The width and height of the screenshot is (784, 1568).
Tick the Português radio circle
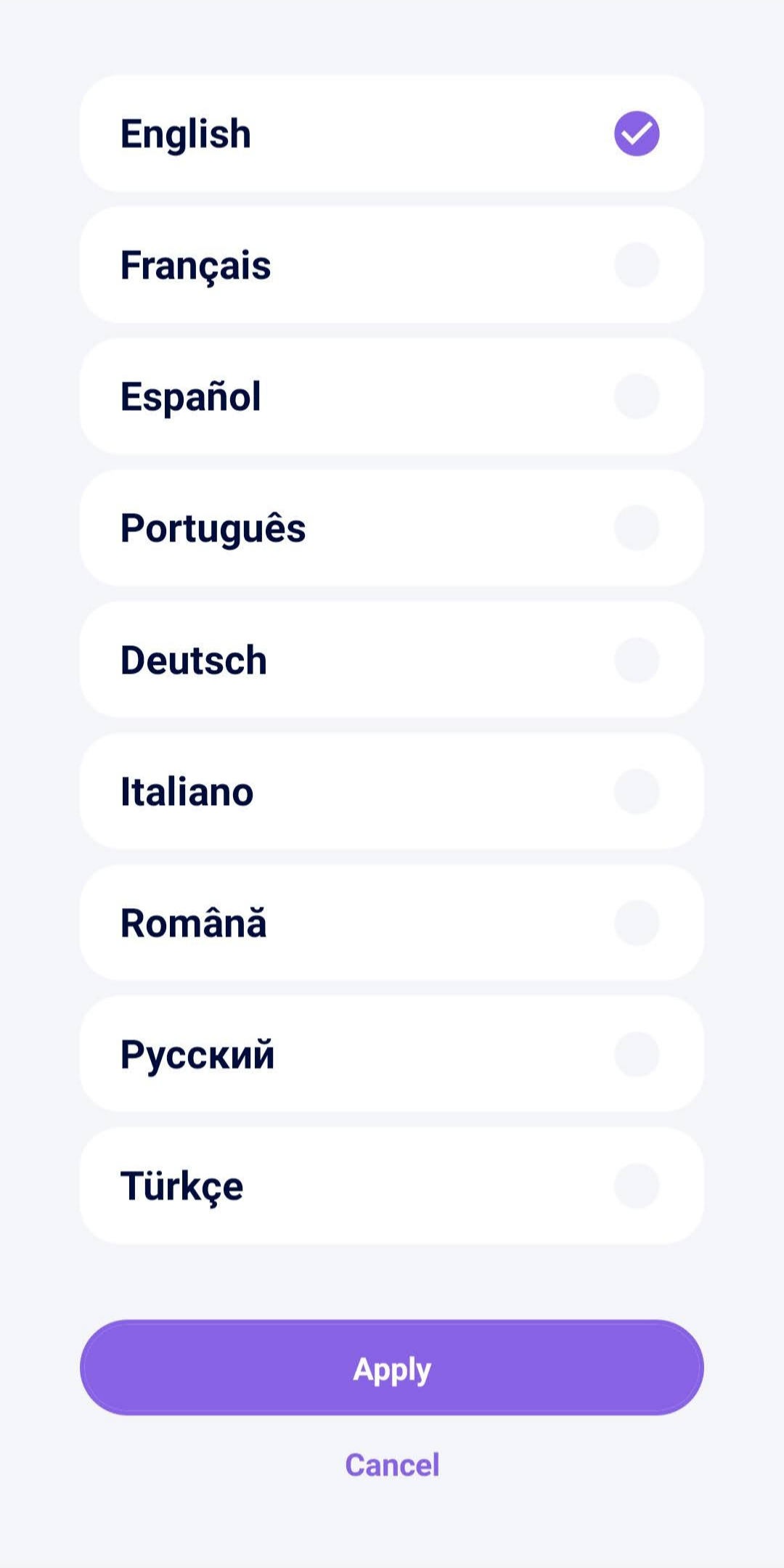click(x=637, y=528)
